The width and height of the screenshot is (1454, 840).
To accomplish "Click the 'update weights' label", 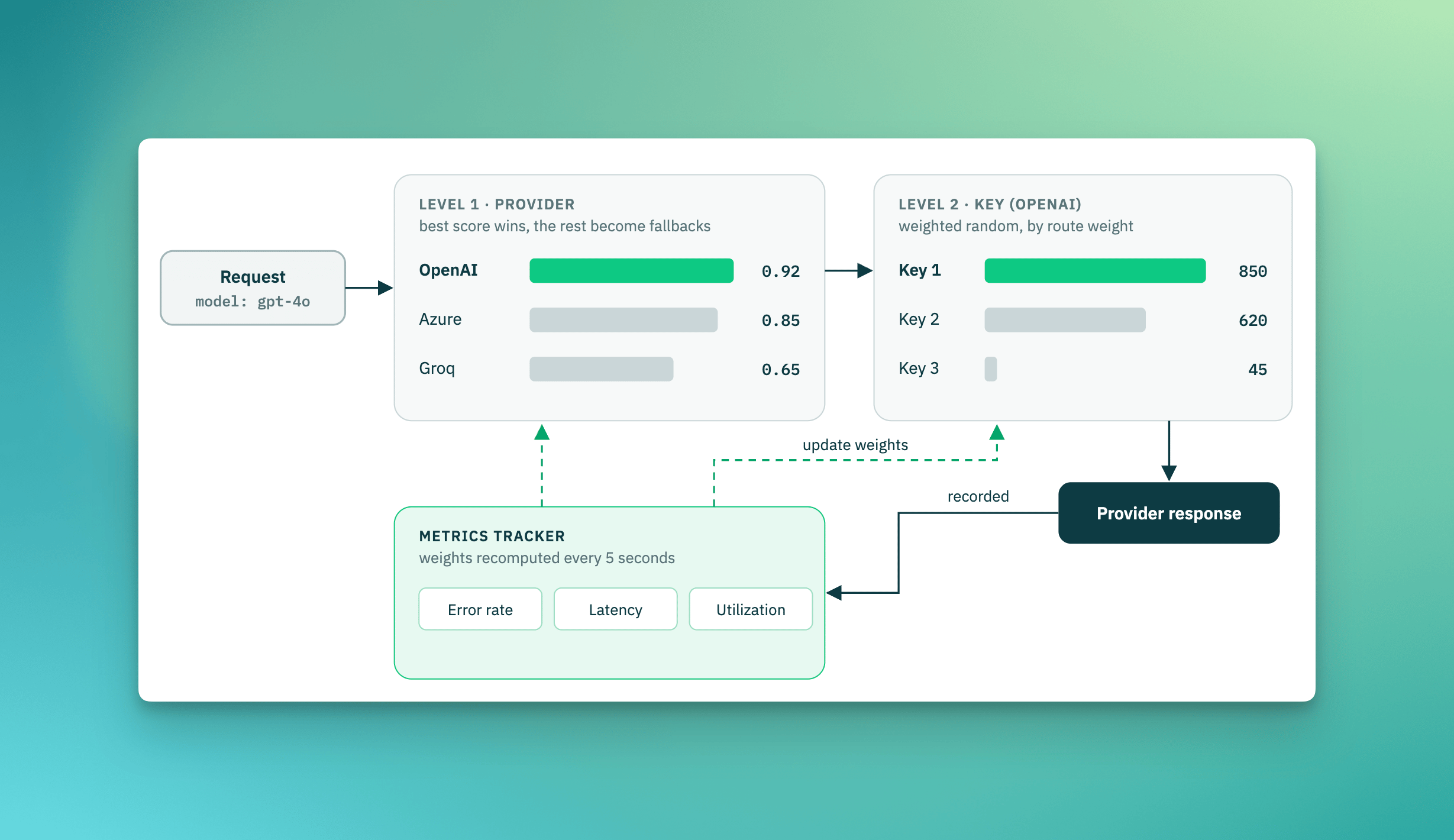I will (855, 445).
